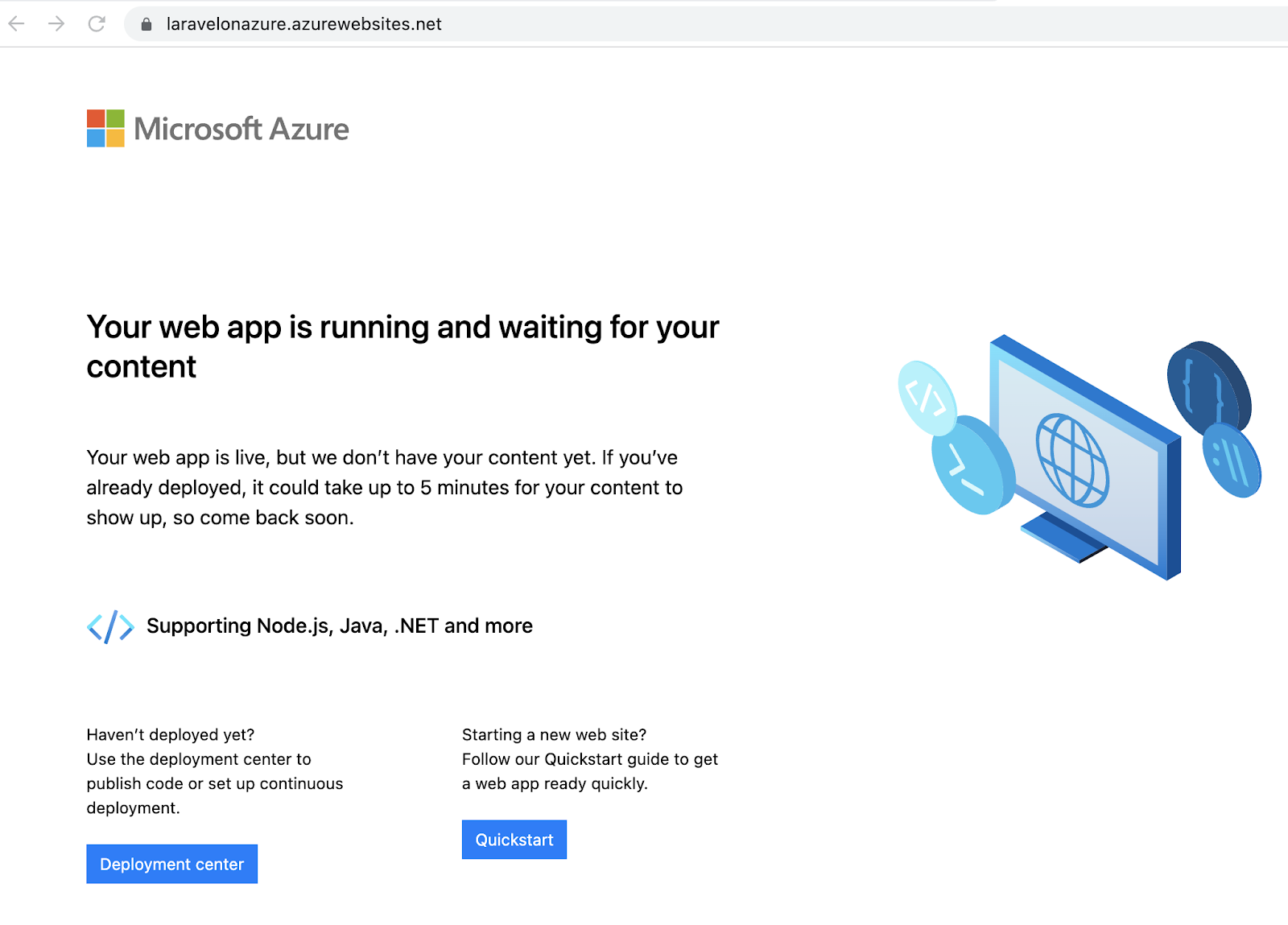This screenshot has height=925, width=1288.
Task: Click the Microsoft four-color logo
Action: [x=105, y=129]
